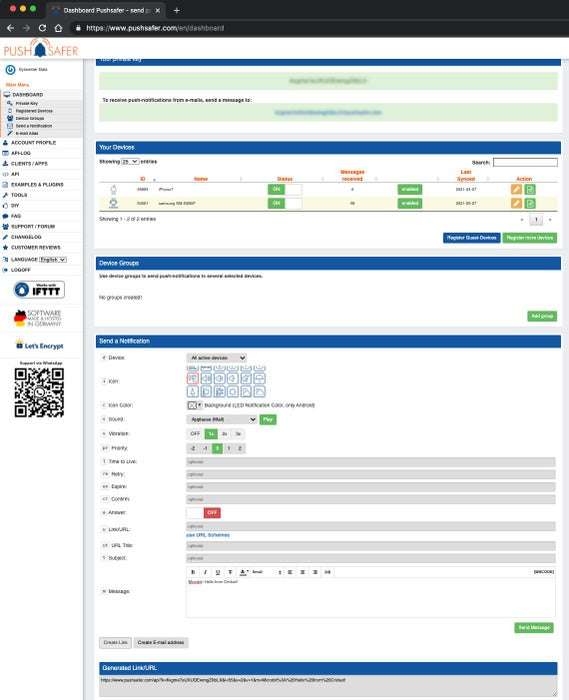Screen dimensions: 569x700
Task: Select the red-highlighted notification icon
Action: point(193,379)
